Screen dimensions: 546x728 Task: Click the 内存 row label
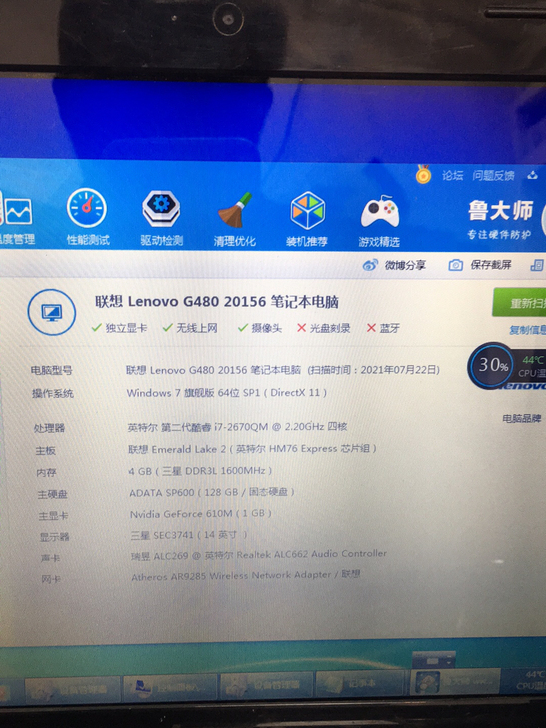(46, 473)
